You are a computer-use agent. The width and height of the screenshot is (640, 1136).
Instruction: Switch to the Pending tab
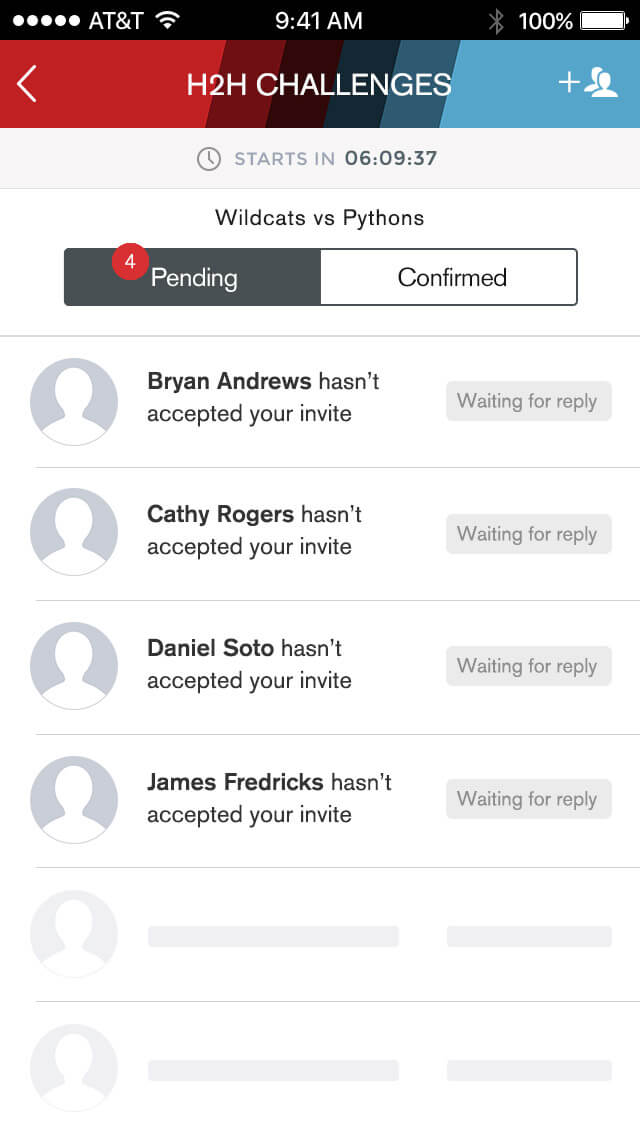194,278
